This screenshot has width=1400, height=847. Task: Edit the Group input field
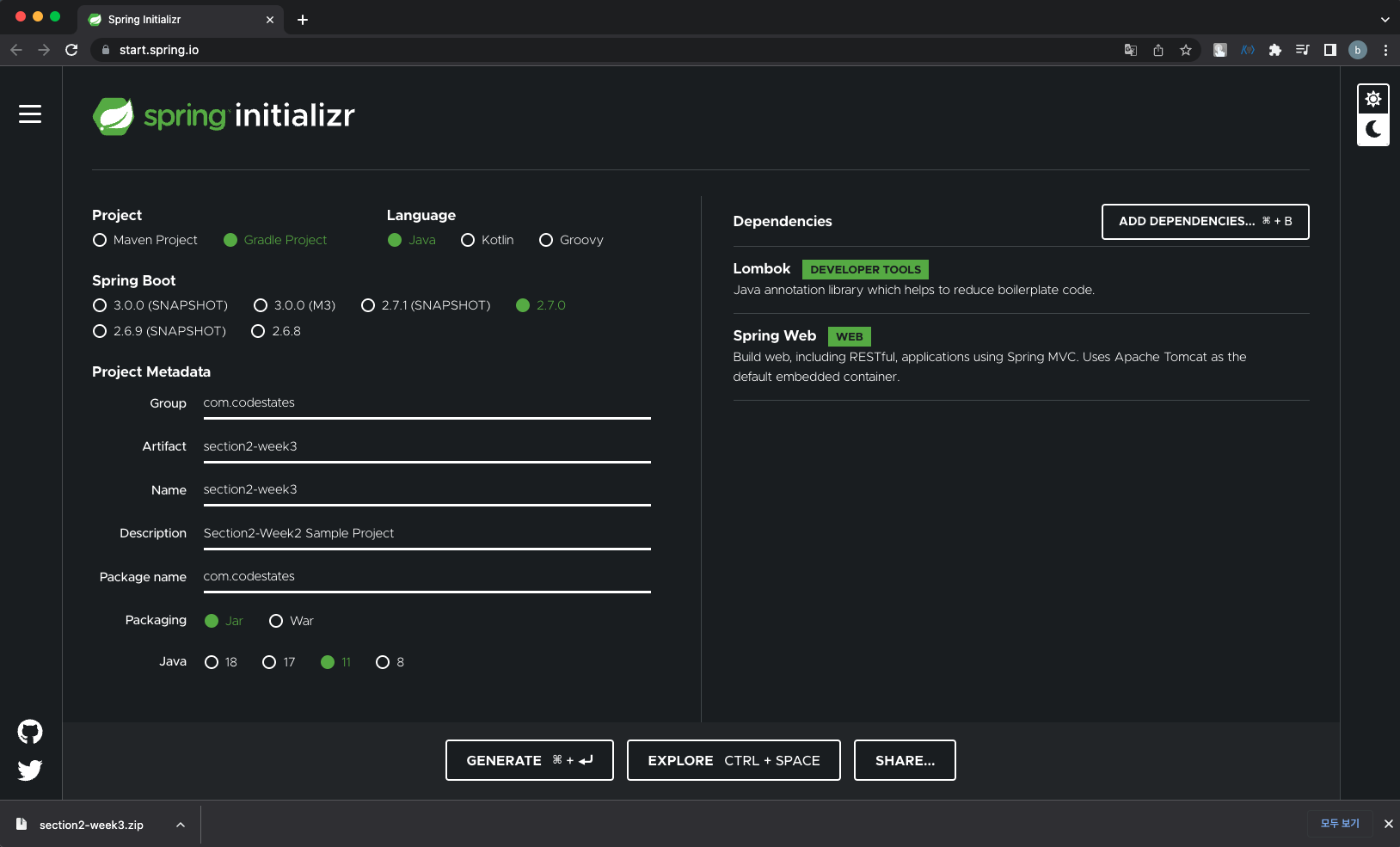pyautogui.click(x=427, y=404)
